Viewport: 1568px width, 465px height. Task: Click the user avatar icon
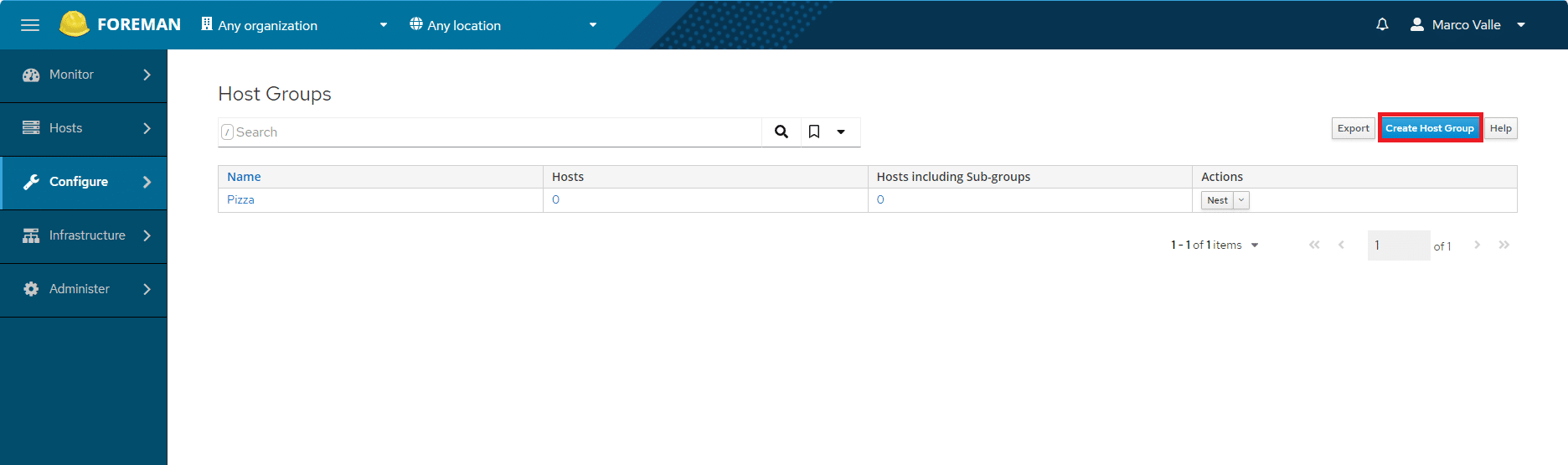point(1417,24)
